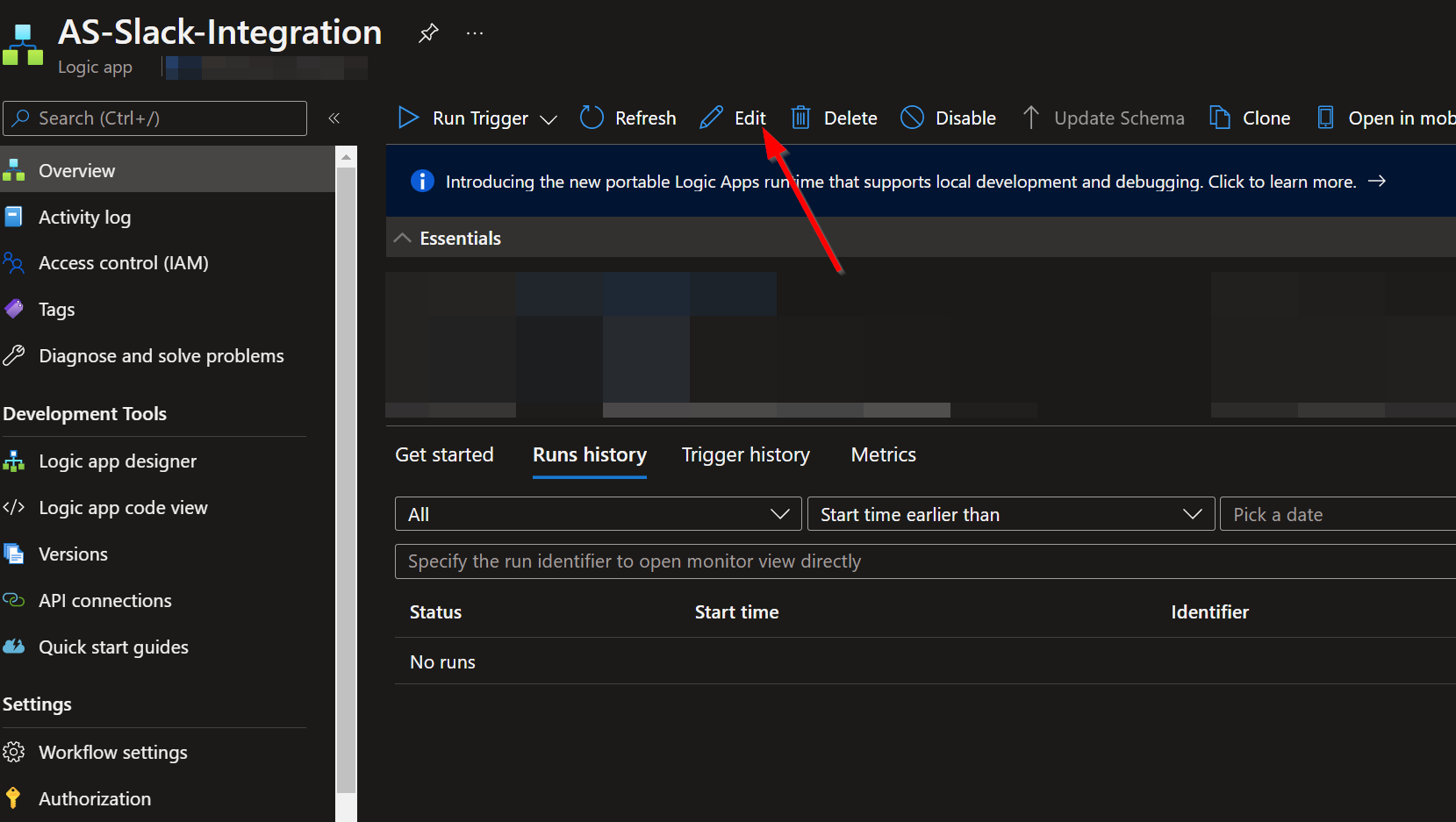Click the Edit pencil icon

[711, 118]
